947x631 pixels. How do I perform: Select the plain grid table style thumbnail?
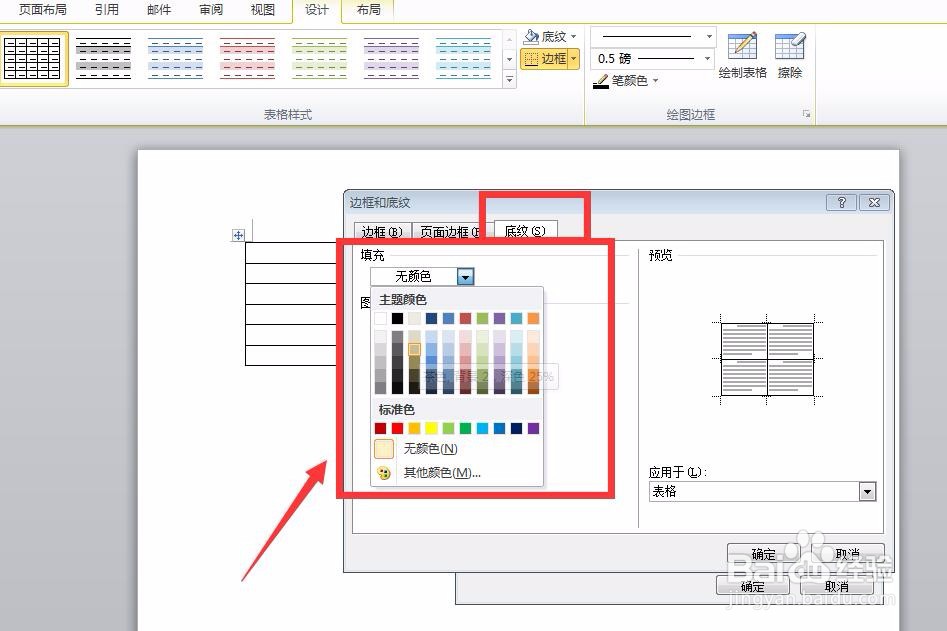33,59
